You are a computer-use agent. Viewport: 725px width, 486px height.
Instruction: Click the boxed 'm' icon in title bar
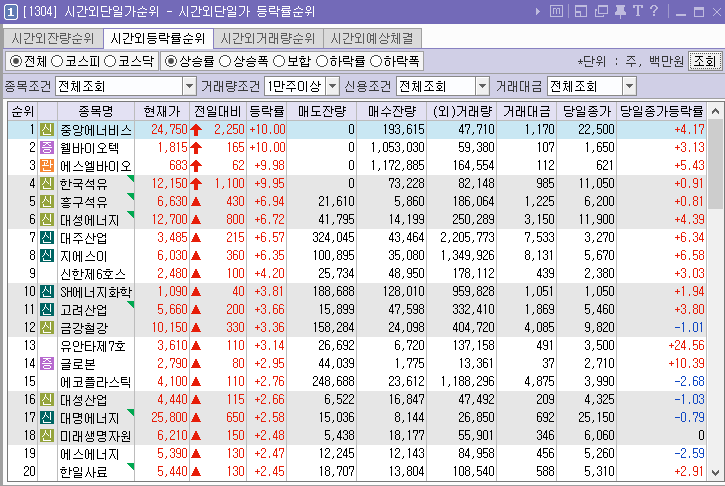click(x=556, y=11)
